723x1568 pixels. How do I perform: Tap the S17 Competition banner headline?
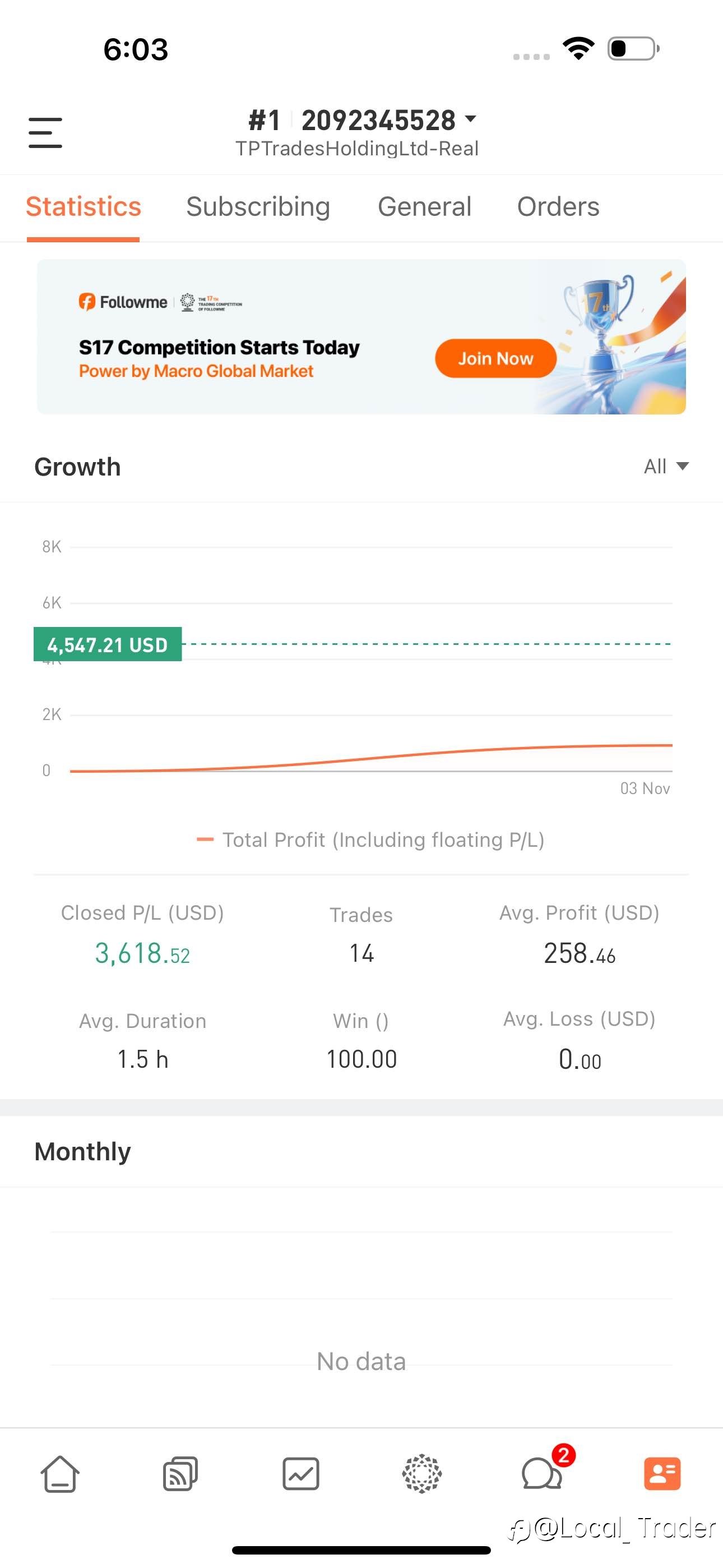219,347
